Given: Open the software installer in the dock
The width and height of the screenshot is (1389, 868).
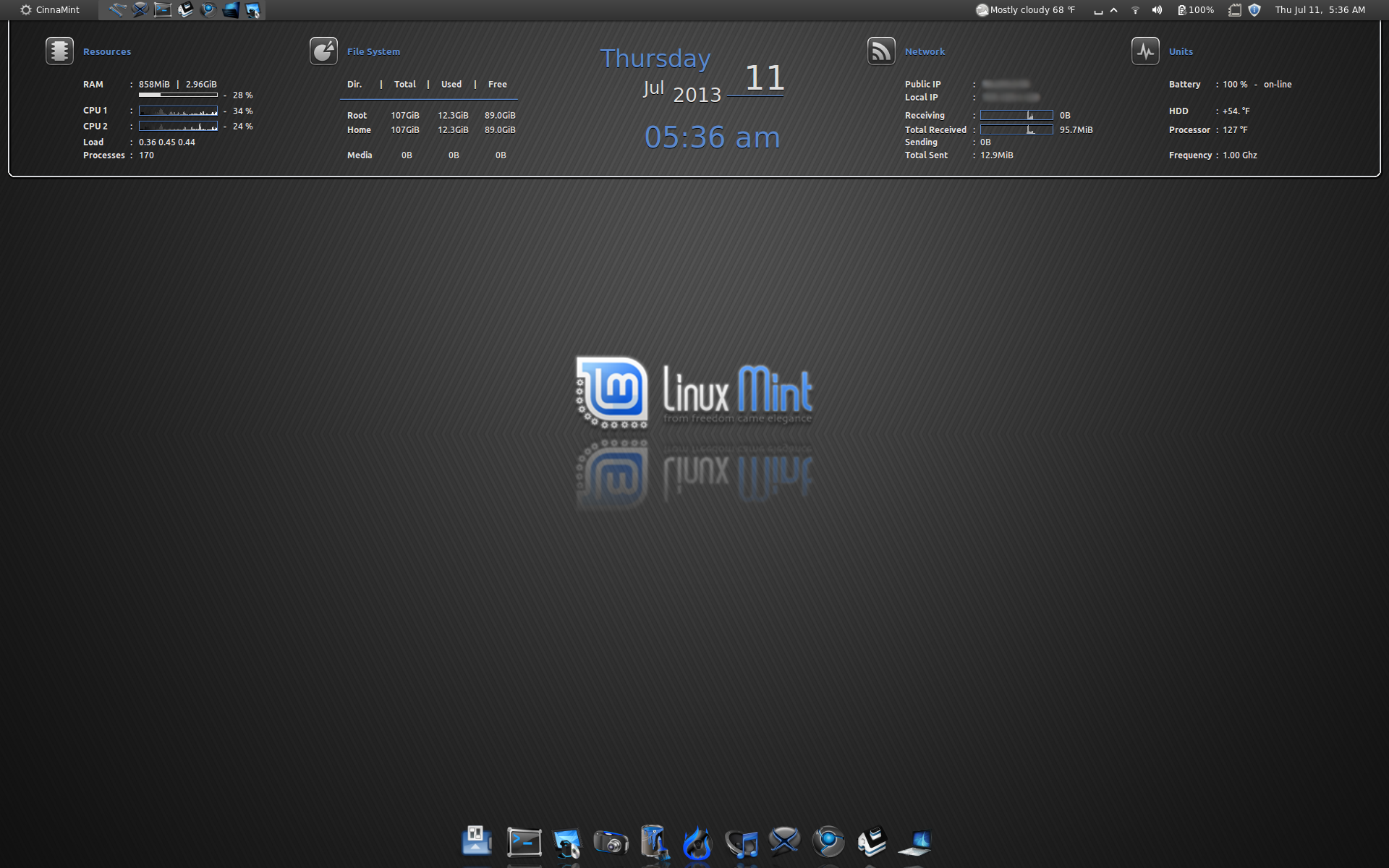Looking at the screenshot, I should pos(567,843).
